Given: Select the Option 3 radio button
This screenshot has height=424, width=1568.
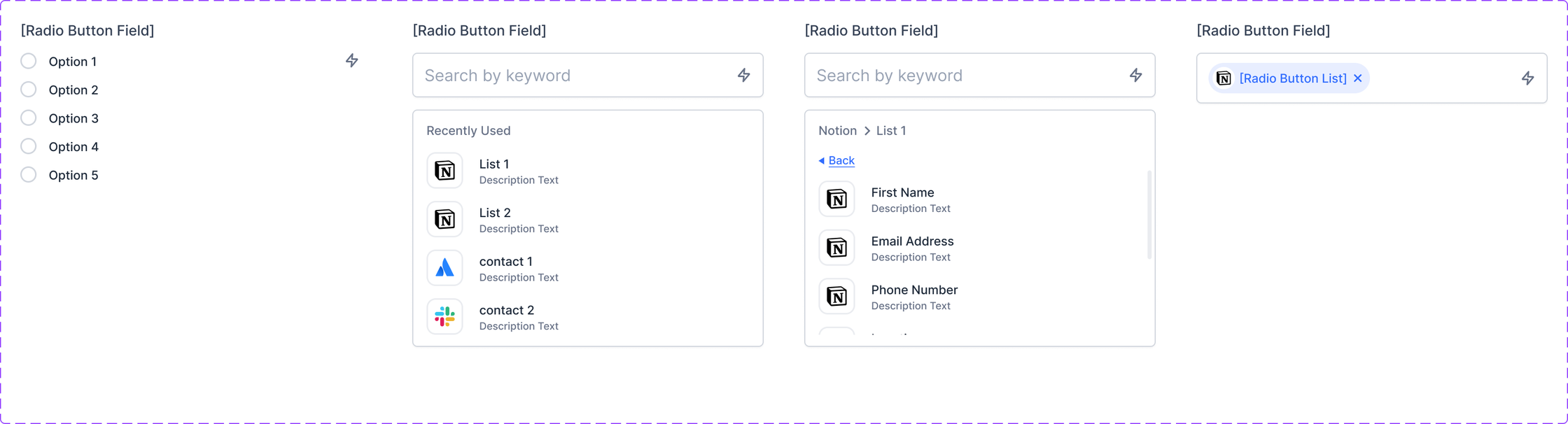Looking at the screenshot, I should coord(29,118).
